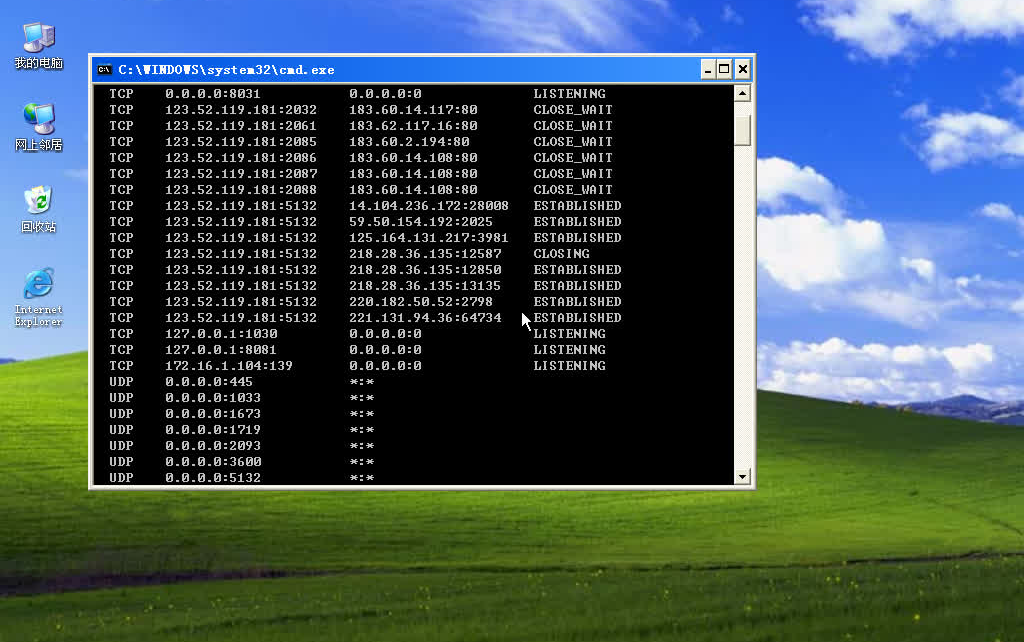Click UDP entry 0.0.0.0:1673

pos(213,413)
